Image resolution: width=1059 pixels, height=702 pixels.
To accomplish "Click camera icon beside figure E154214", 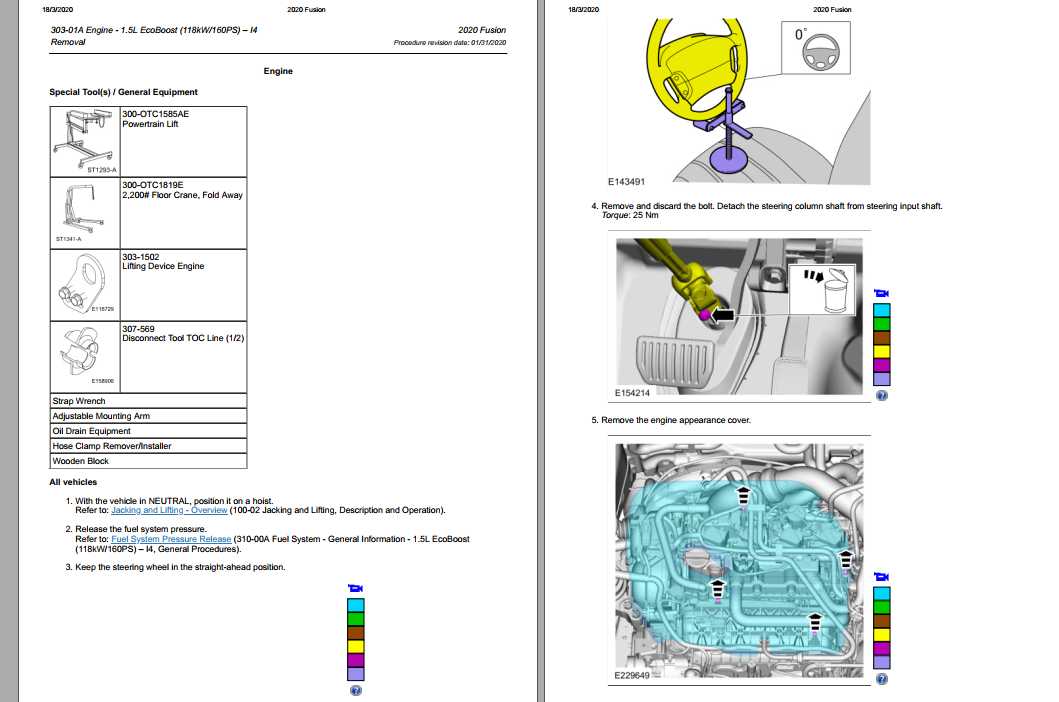I will tap(881, 293).
